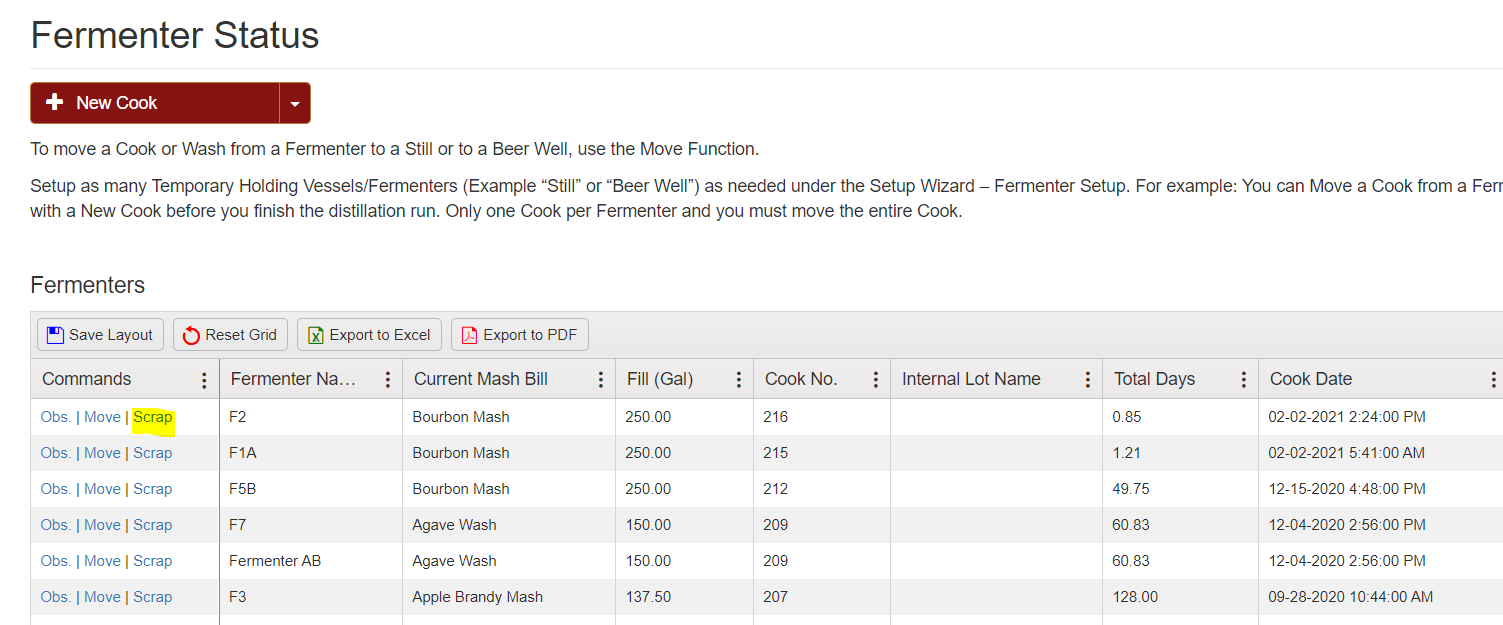Click cook date 02-02-2021 2:24:00 PM
This screenshot has height=625, width=1503.
click(1347, 417)
